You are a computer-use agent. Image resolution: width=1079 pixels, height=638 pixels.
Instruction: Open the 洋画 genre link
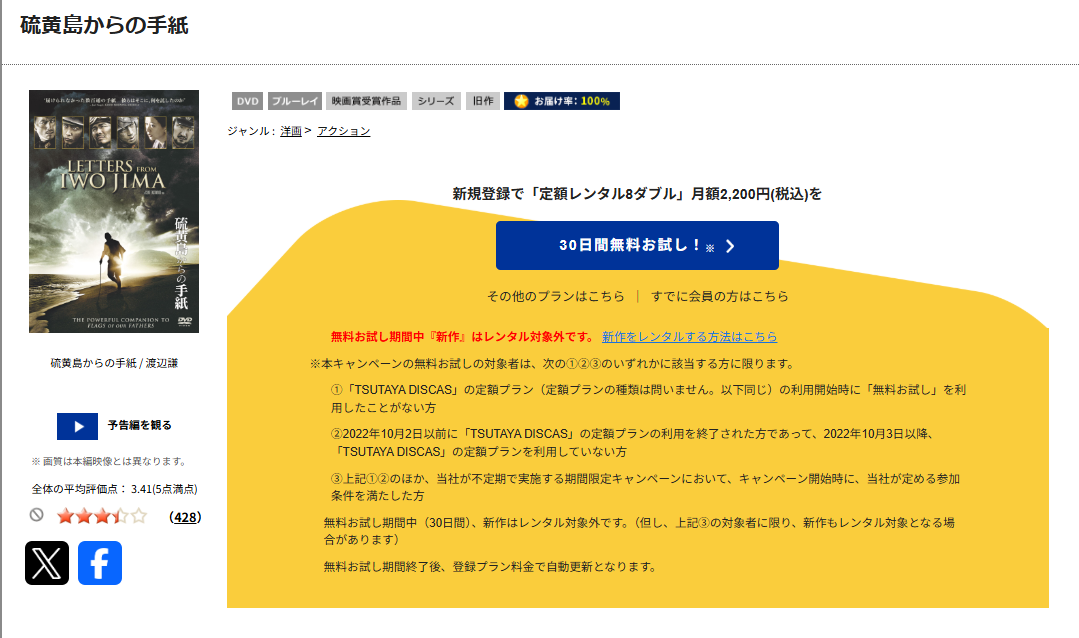pos(291,131)
